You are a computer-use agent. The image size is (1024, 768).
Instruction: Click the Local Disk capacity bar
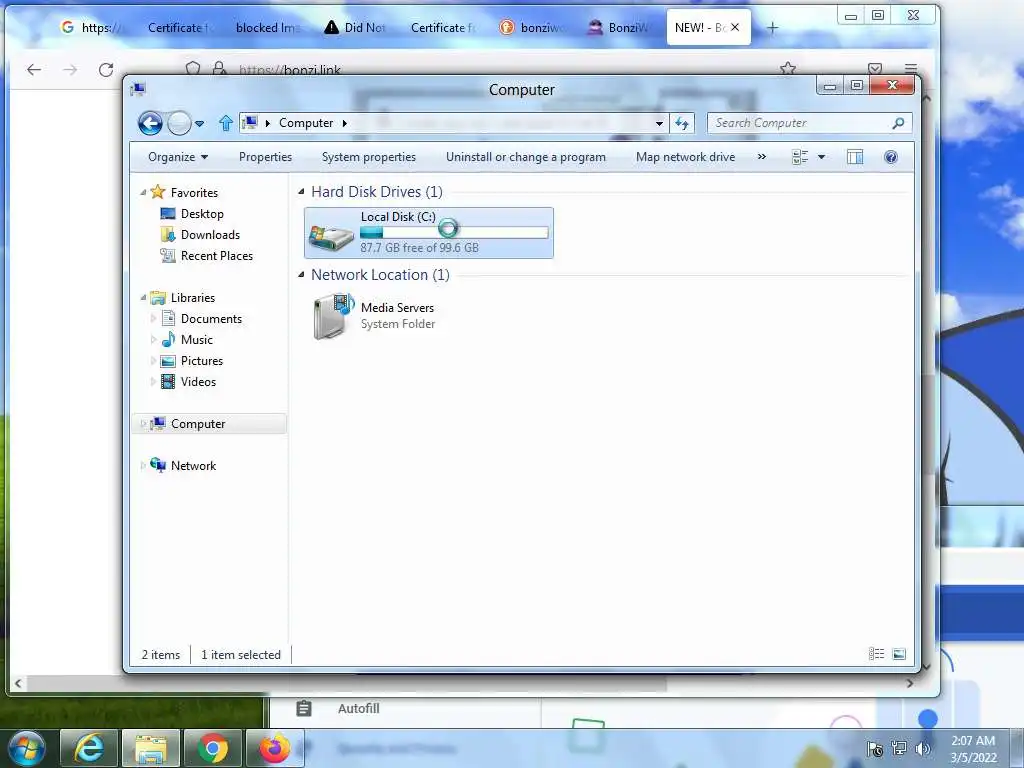coord(454,232)
